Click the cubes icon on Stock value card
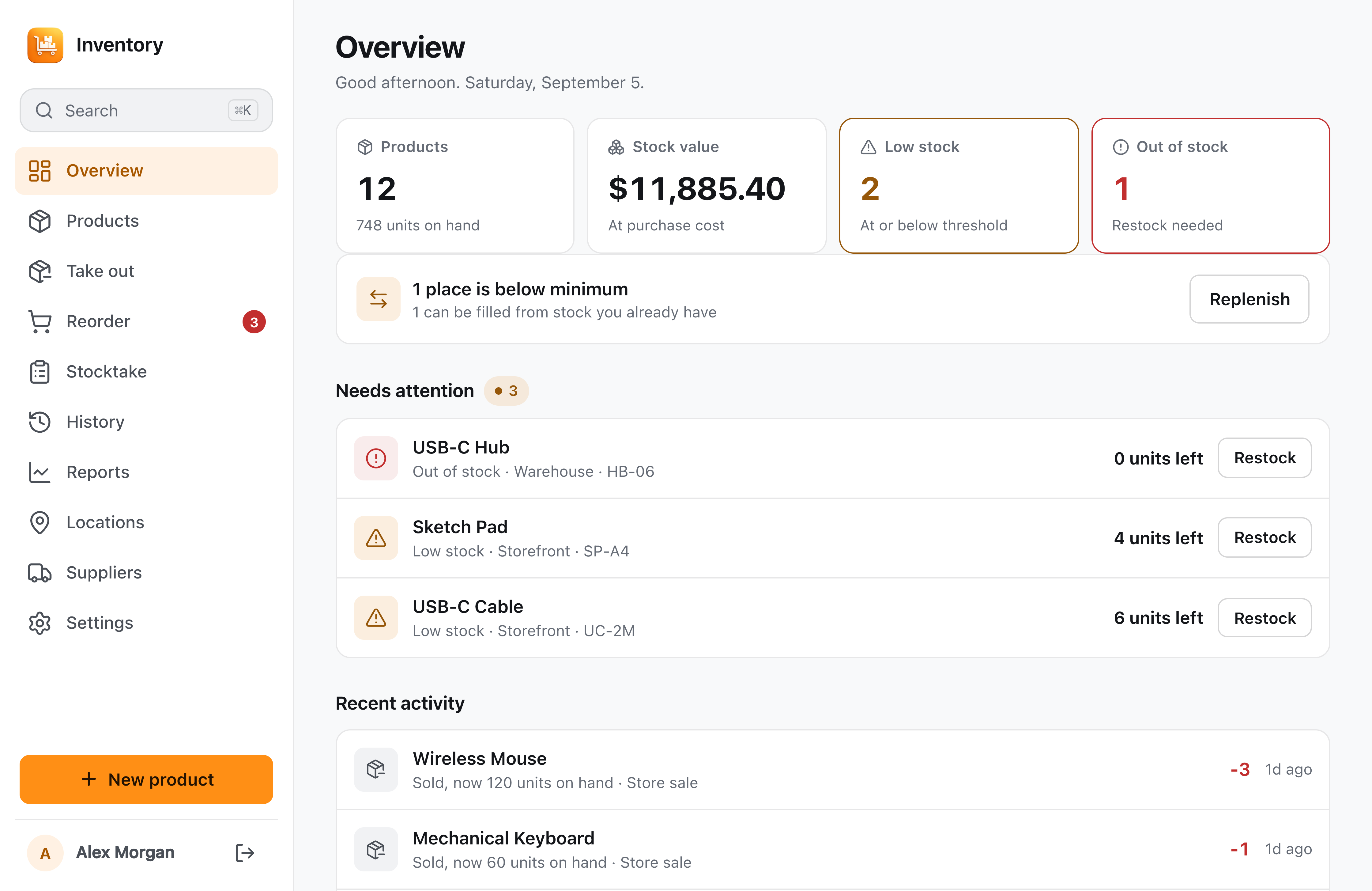This screenshot has height=891, width=1372. (616, 147)
